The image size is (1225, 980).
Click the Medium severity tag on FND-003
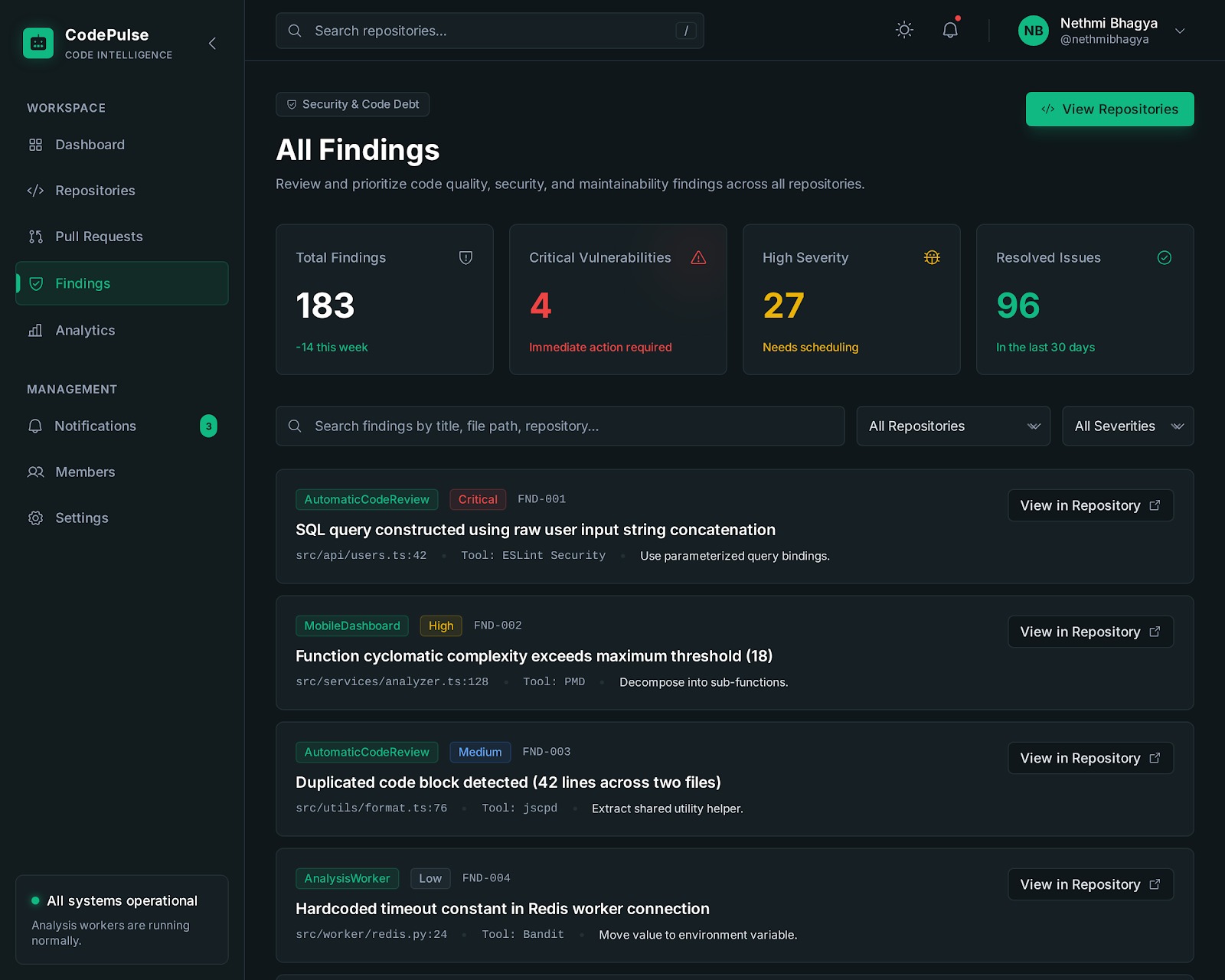click(480, 752)
